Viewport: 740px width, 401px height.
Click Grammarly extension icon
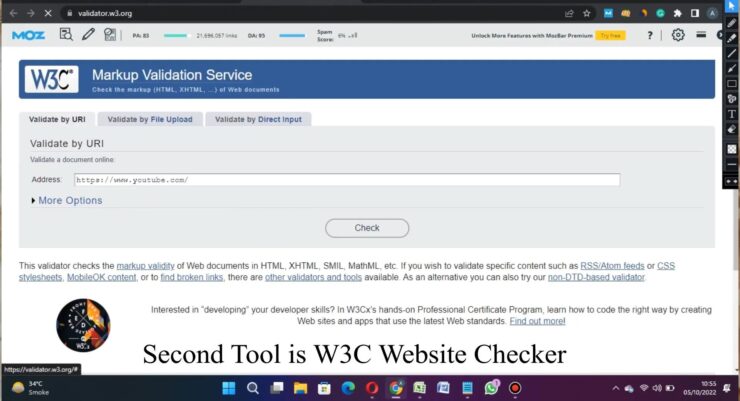660,13
